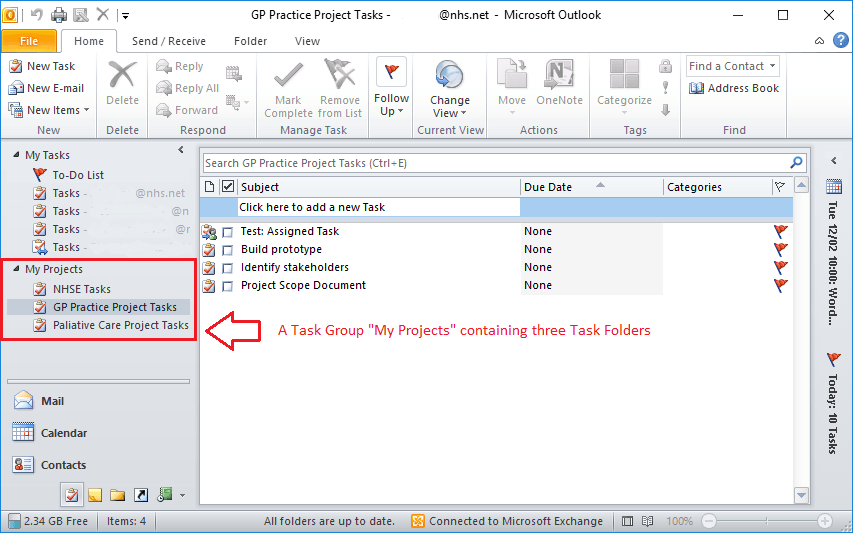The height and width of the screenshot is (533, 853).
Task: Collapse the My Tasks group
Action: (x=16, y=155)
